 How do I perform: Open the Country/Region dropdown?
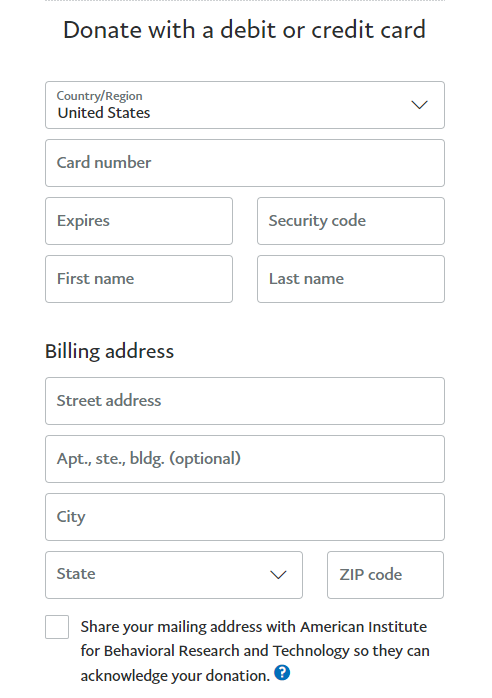click(x=245, y=105)
